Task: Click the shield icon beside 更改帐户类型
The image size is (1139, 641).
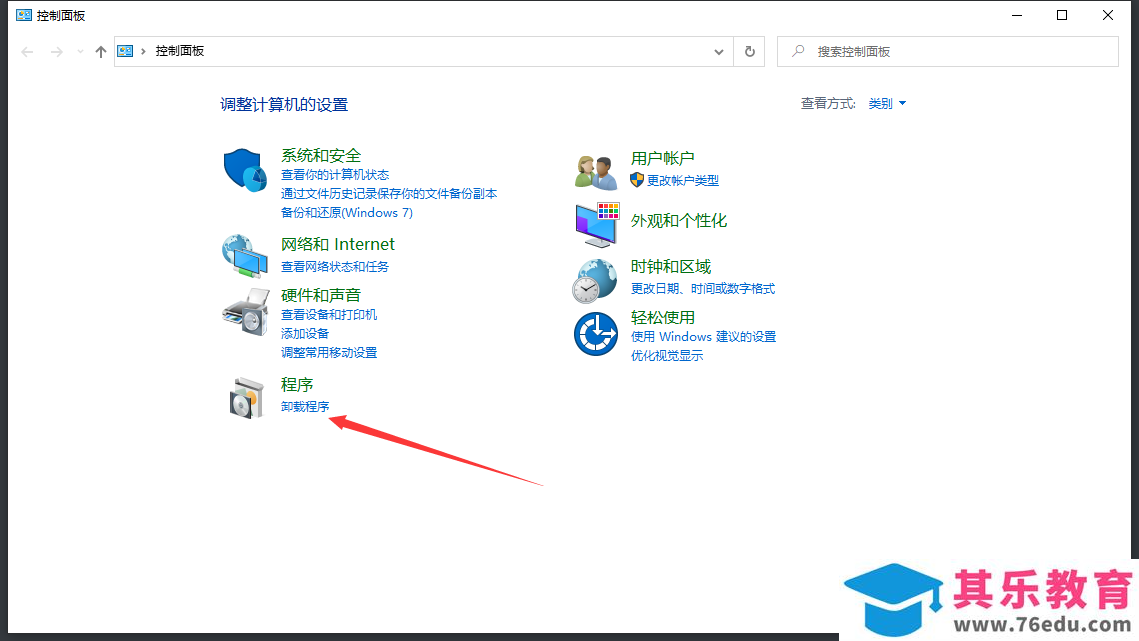Action: (637, 180)
